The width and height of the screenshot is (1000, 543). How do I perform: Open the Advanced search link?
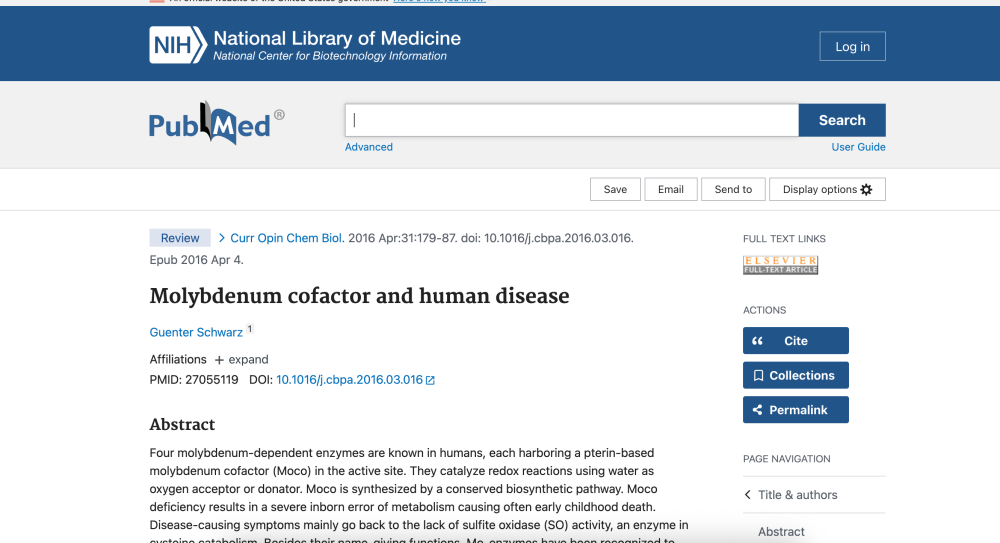(x=369, y=147)
